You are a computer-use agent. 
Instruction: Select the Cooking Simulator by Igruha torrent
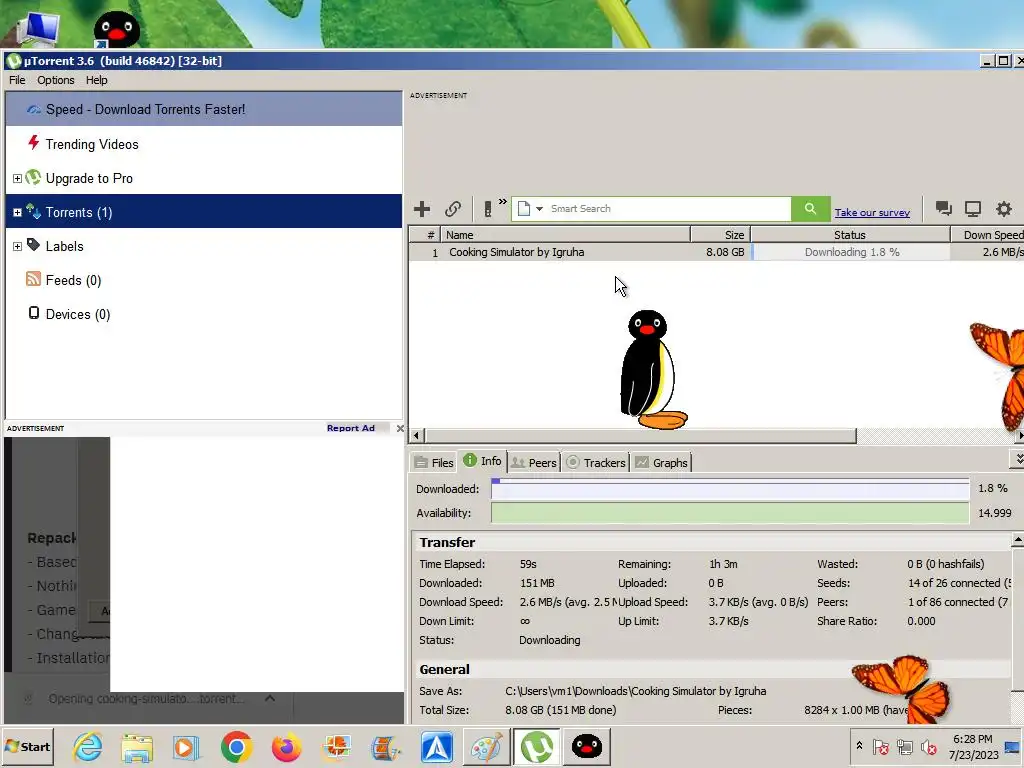click(x=517, y=252)
